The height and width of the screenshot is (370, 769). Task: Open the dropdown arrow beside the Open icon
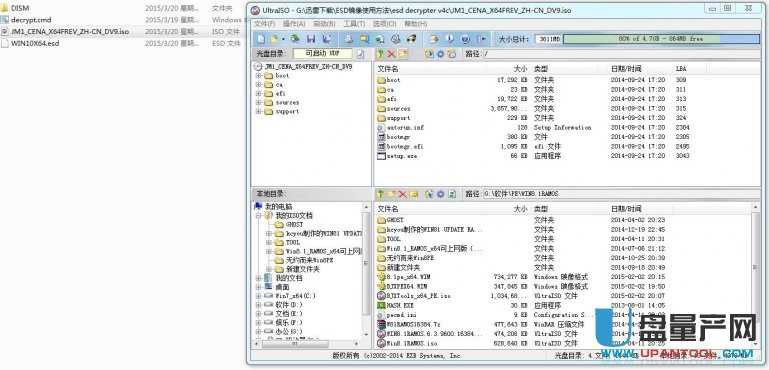coord(282,39)
